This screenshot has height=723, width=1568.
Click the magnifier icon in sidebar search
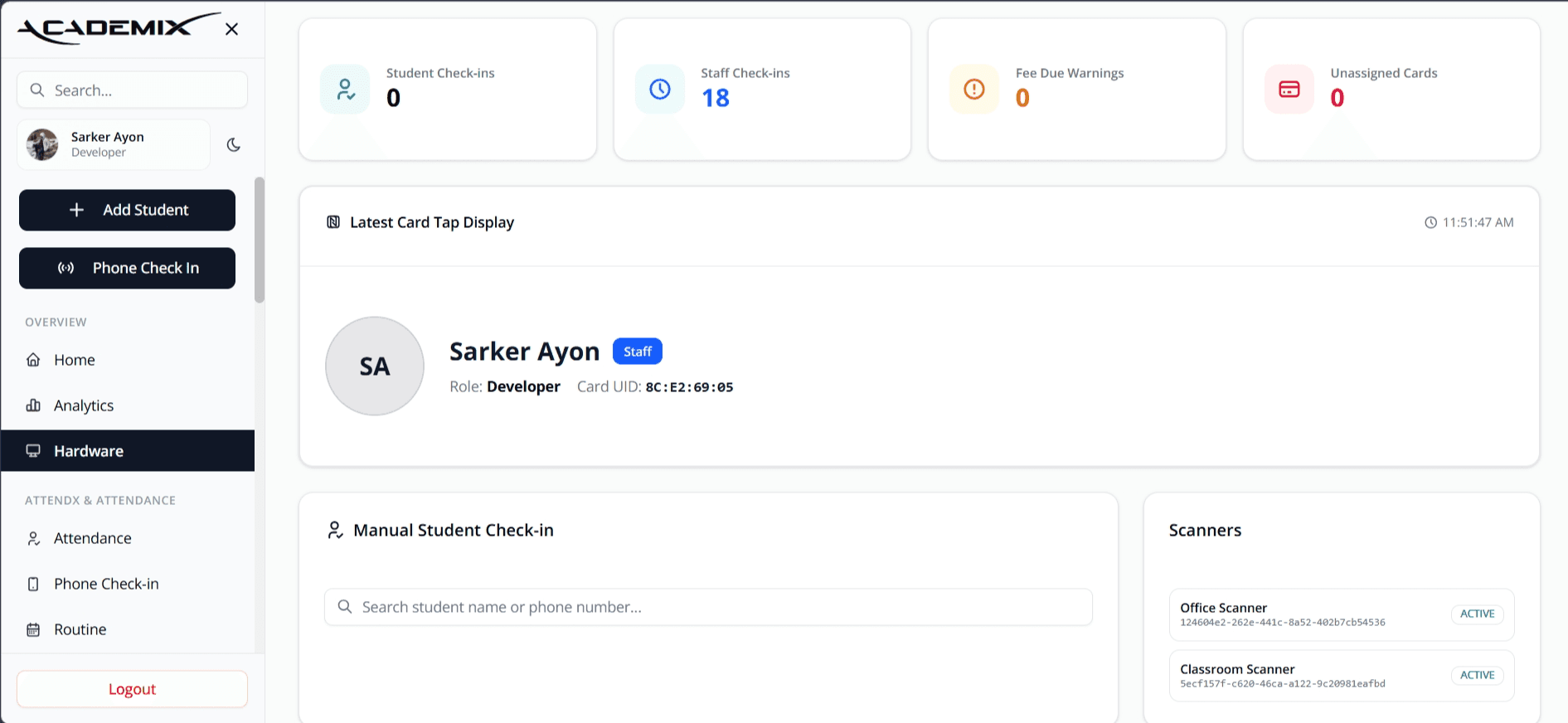[36, 90]
